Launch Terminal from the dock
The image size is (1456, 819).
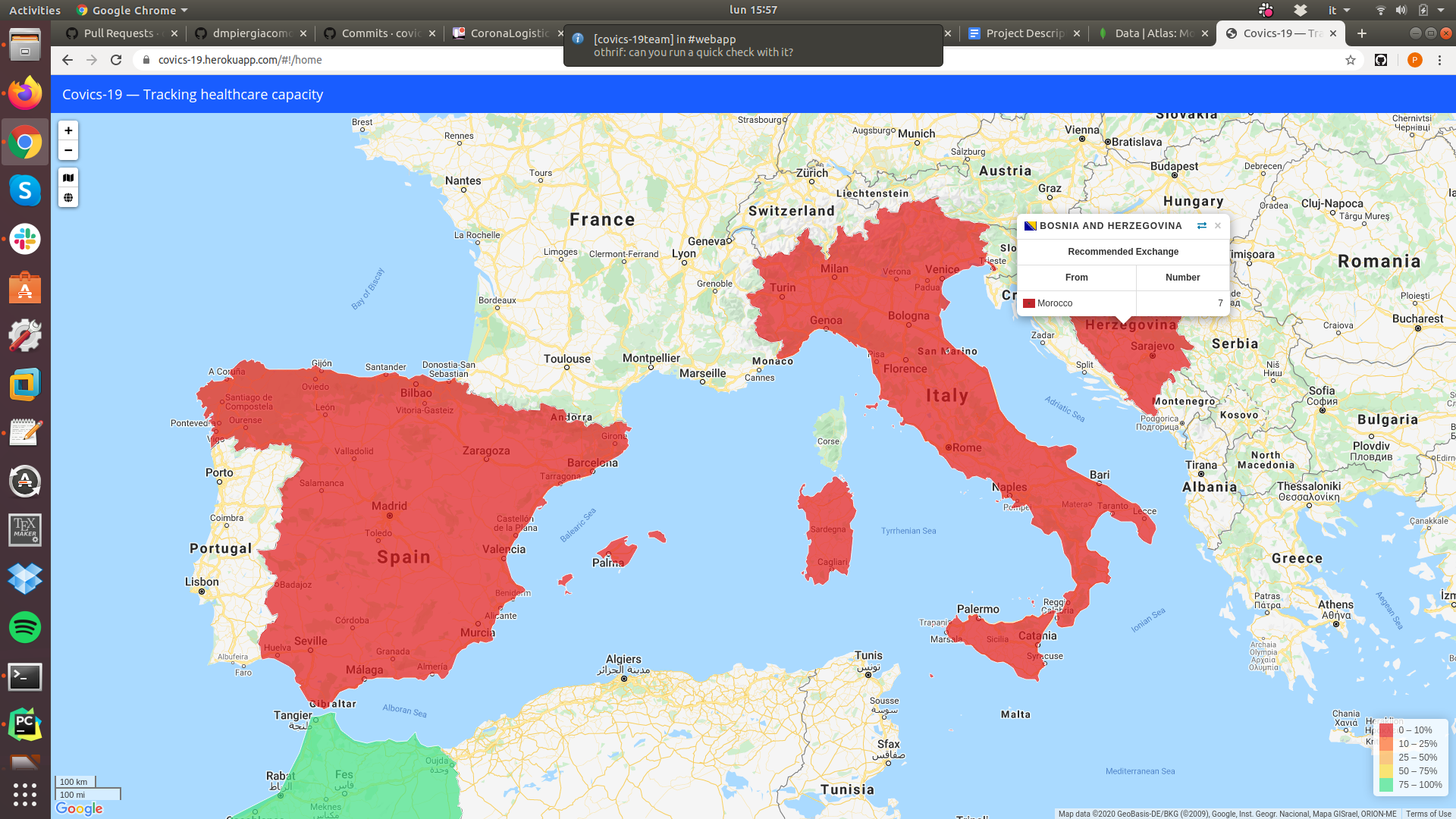[x=25, y=676]
